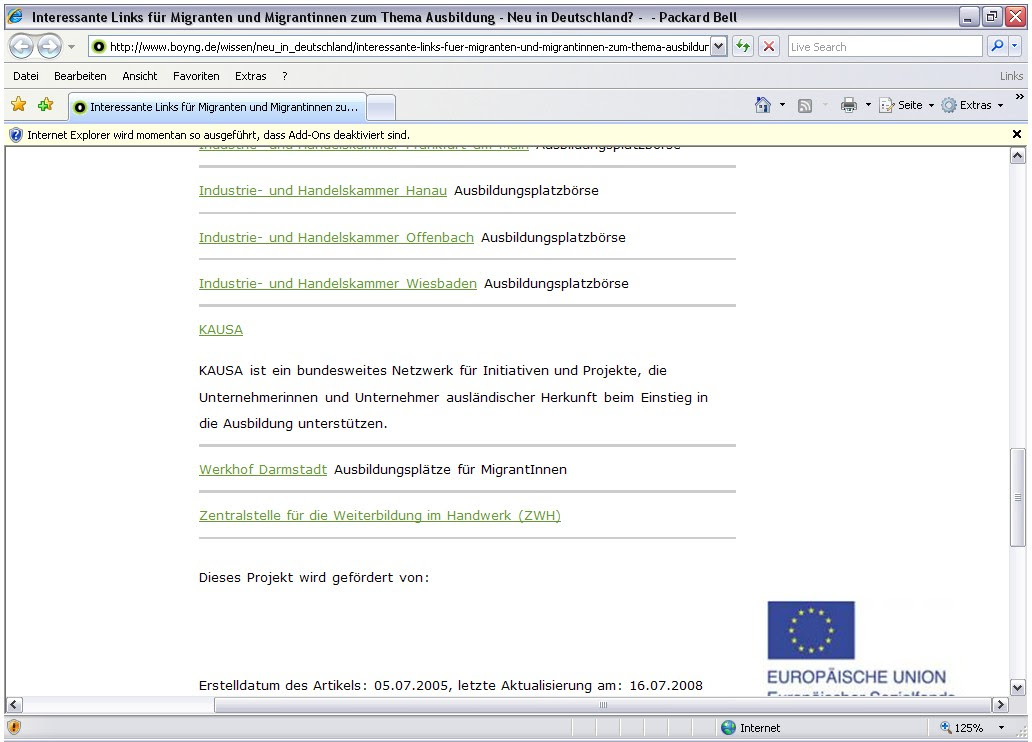The height and width of the screenshot is (742, 1032).
Task: Stop loading with the red X icon
Action: [x=768, y=46]
